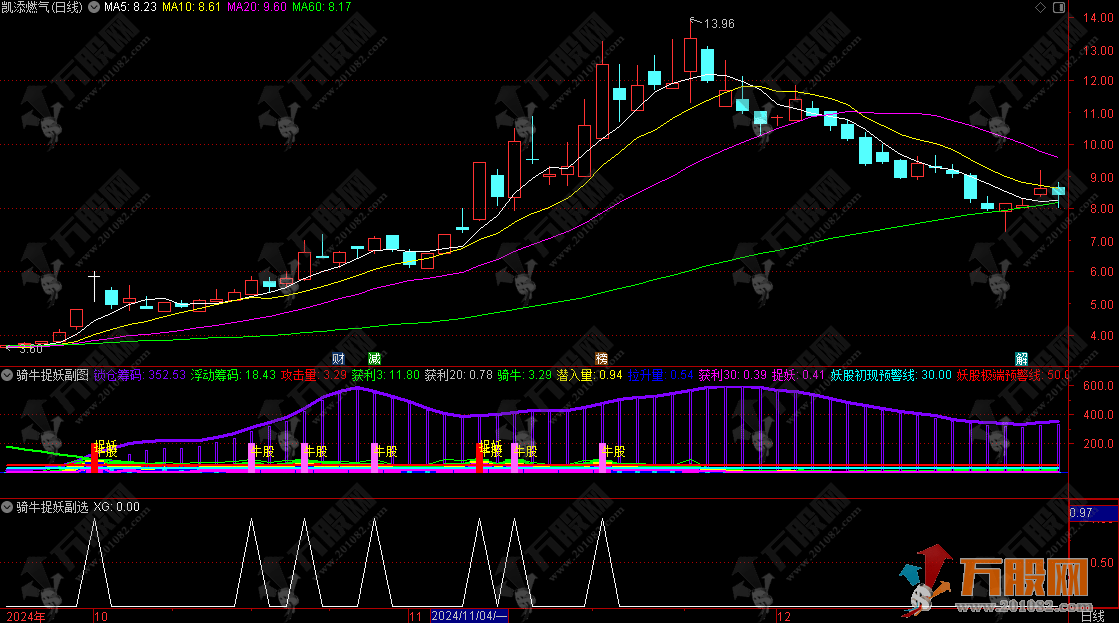The width and height of the screenshot is (1119, 623).
Task: Click the 骑牛捉妖副图 indicator name
Action: pyautogui.click(x=53, y=375)
